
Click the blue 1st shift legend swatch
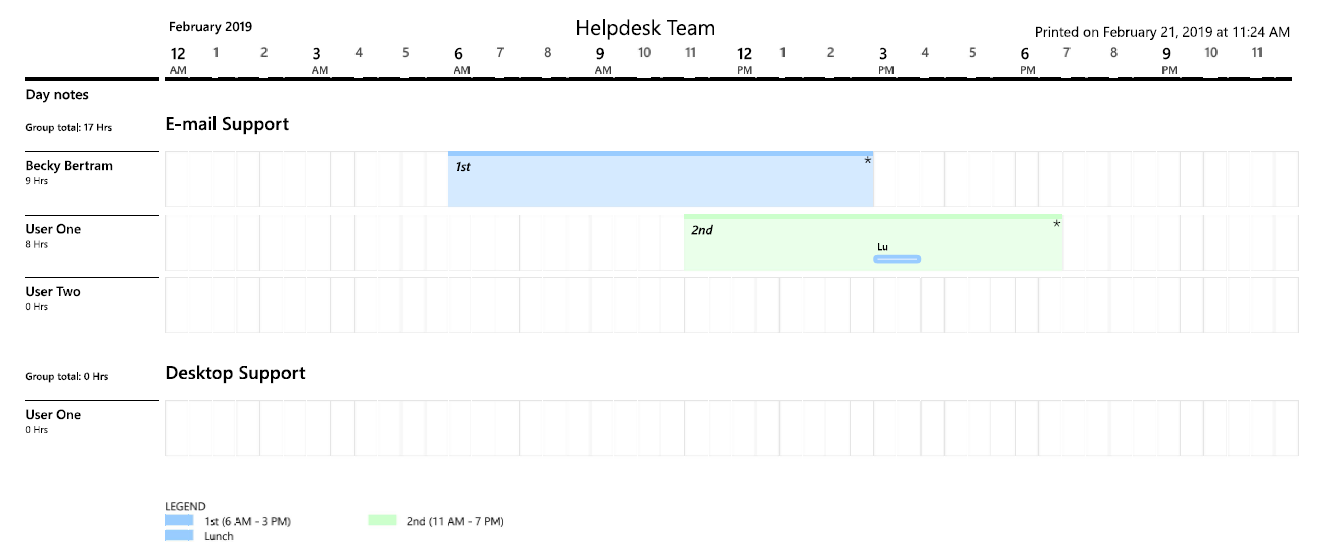tap(179, 521)
